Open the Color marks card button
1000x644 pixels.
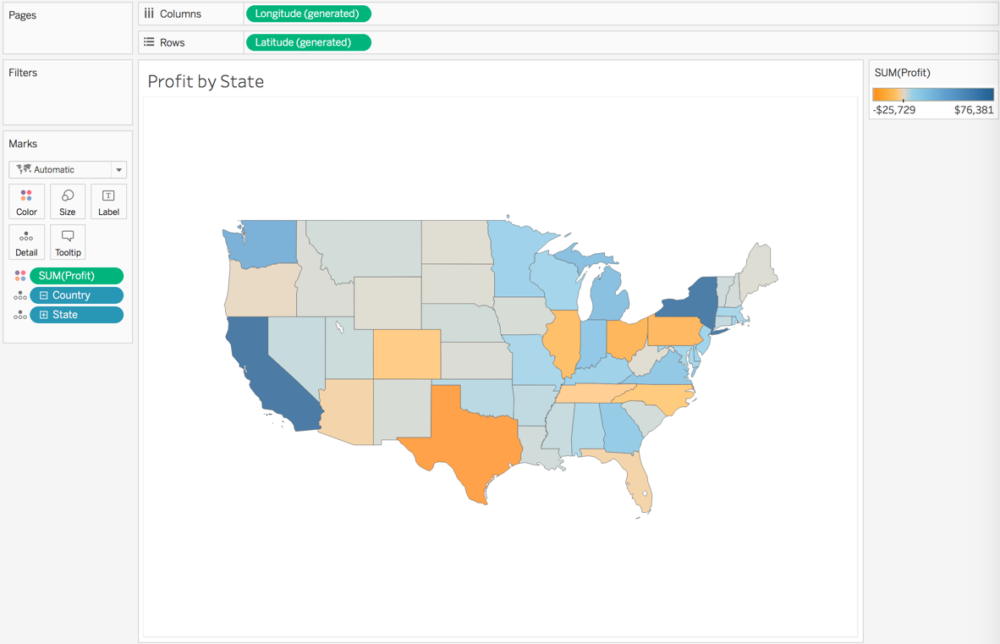27,201
